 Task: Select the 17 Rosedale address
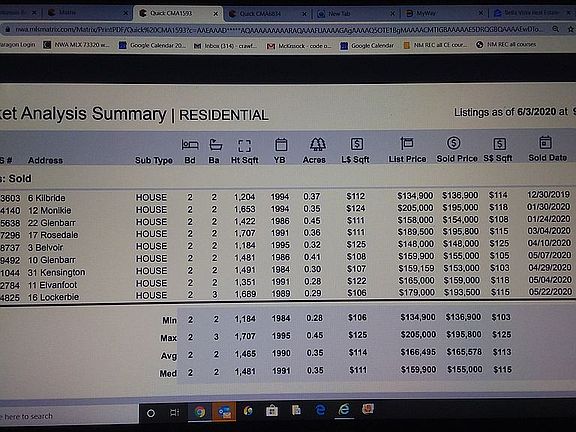pyautogui.click(x=53, y=235)
